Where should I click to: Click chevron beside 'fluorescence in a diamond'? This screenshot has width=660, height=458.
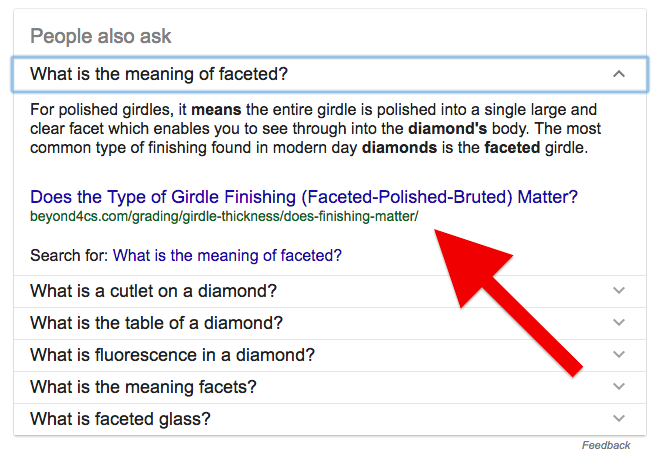tap(619, 355)
